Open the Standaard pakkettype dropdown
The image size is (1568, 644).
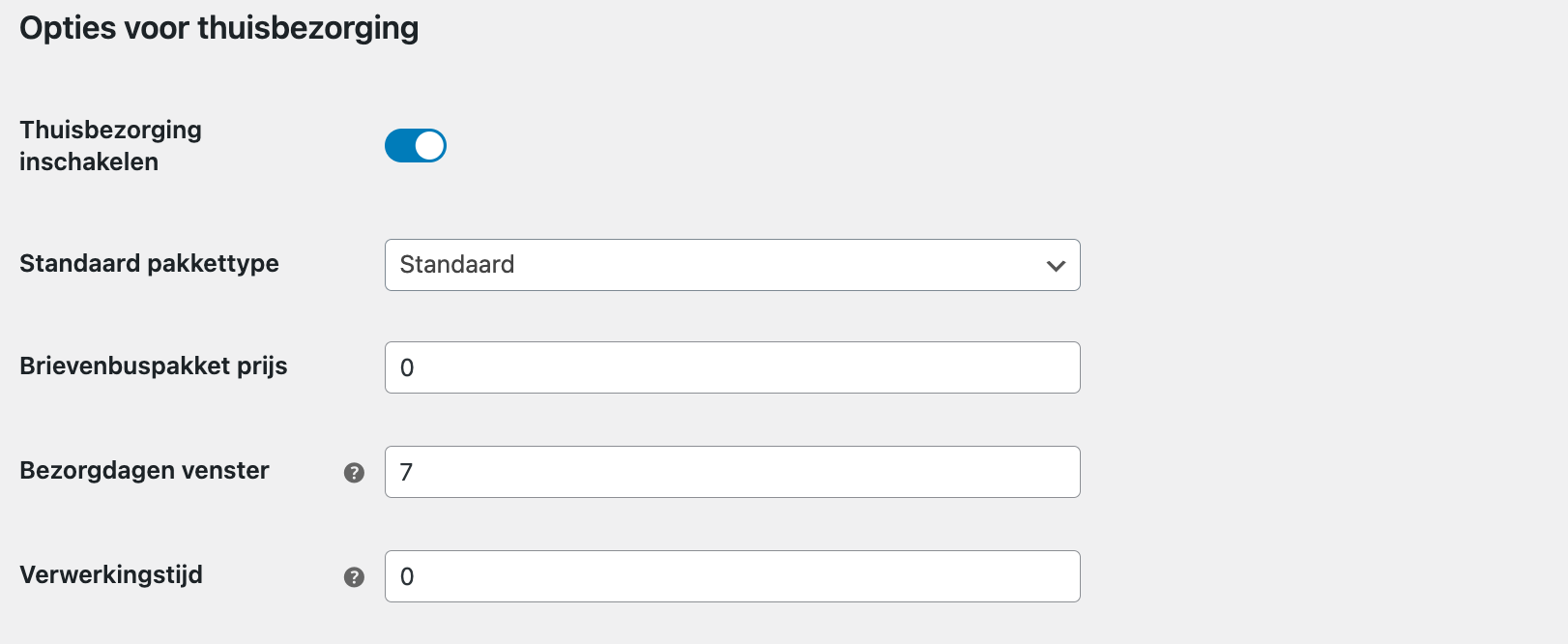click(x=732, y=265)
